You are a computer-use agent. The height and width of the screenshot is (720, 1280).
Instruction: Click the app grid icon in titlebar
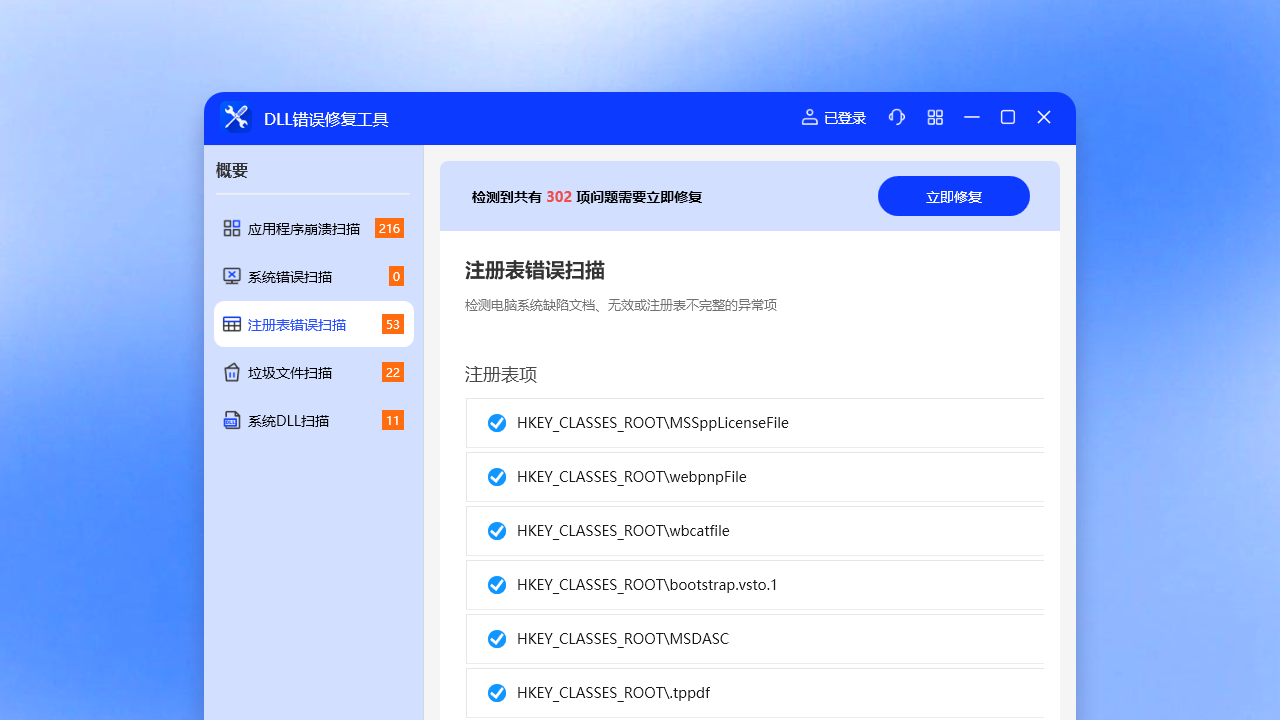click(935, 117)
